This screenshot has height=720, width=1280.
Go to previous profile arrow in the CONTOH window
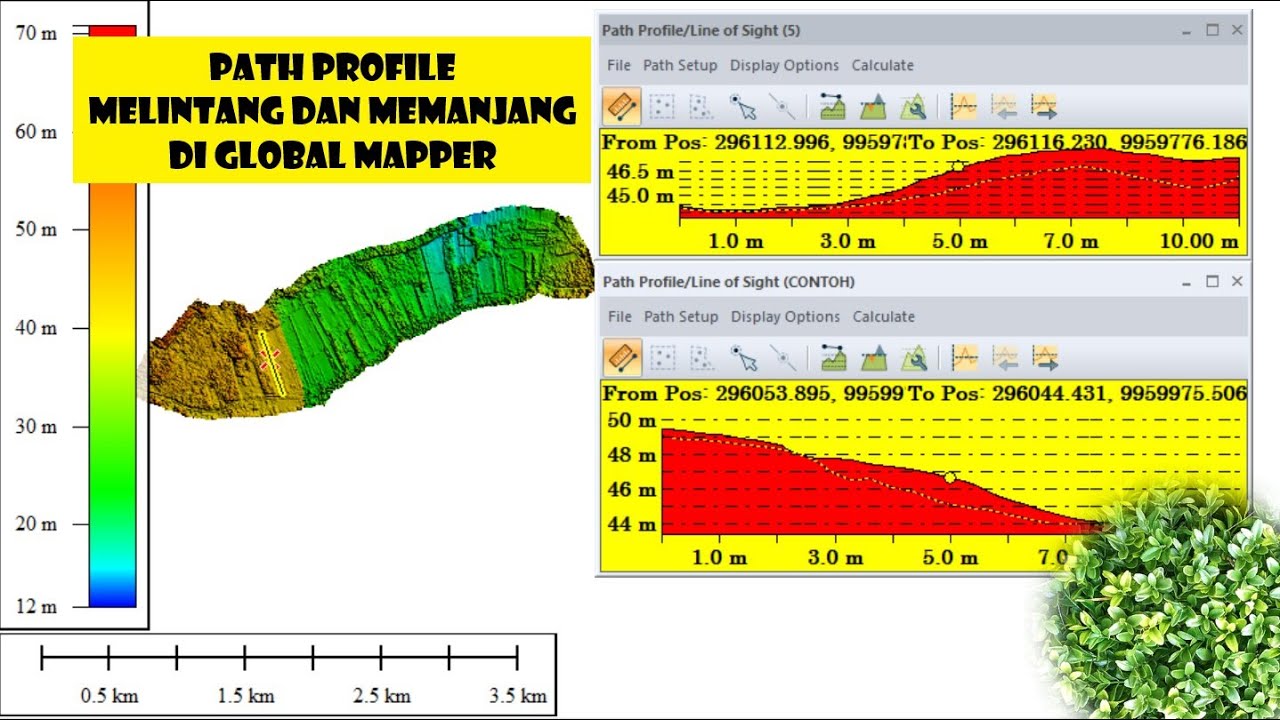[1004, 358]
